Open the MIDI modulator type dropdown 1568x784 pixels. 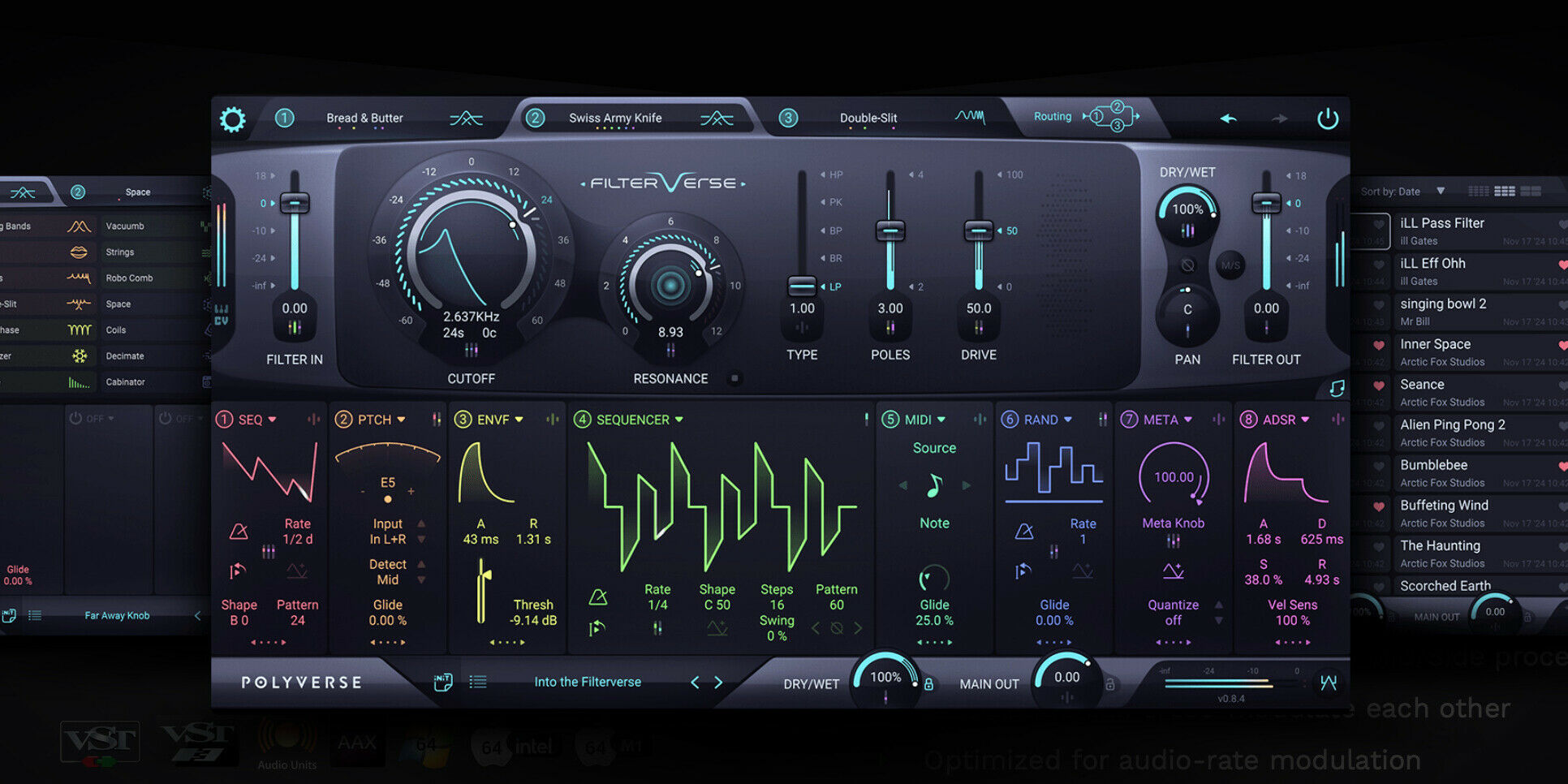[x=941, y=420]
